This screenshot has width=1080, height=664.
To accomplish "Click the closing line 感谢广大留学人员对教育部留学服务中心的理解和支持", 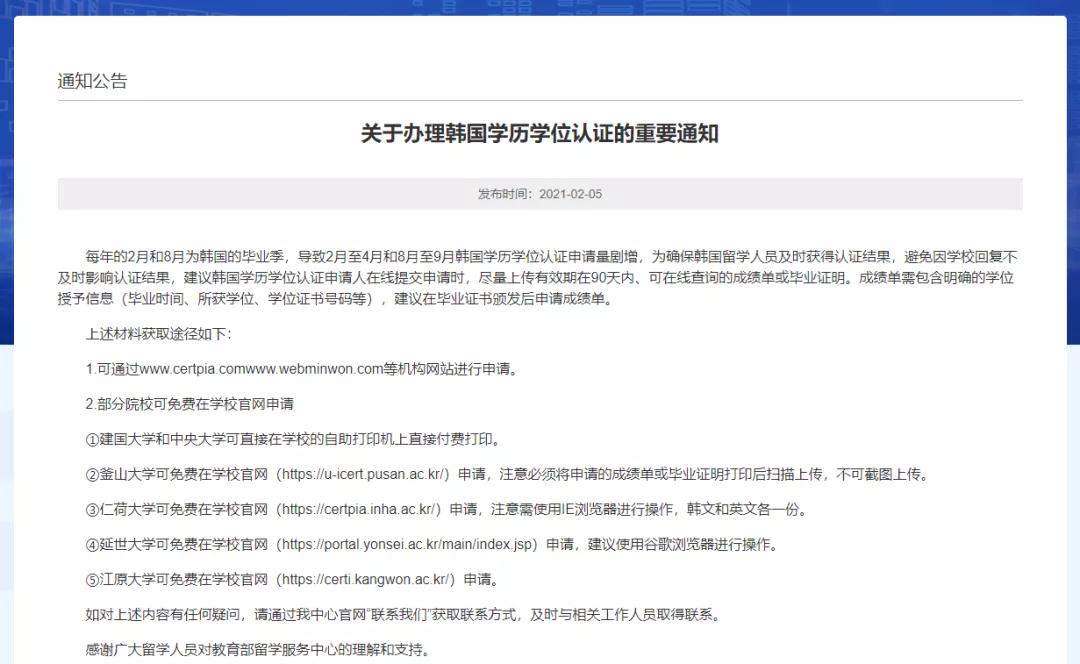I will [x=258, y=650].
